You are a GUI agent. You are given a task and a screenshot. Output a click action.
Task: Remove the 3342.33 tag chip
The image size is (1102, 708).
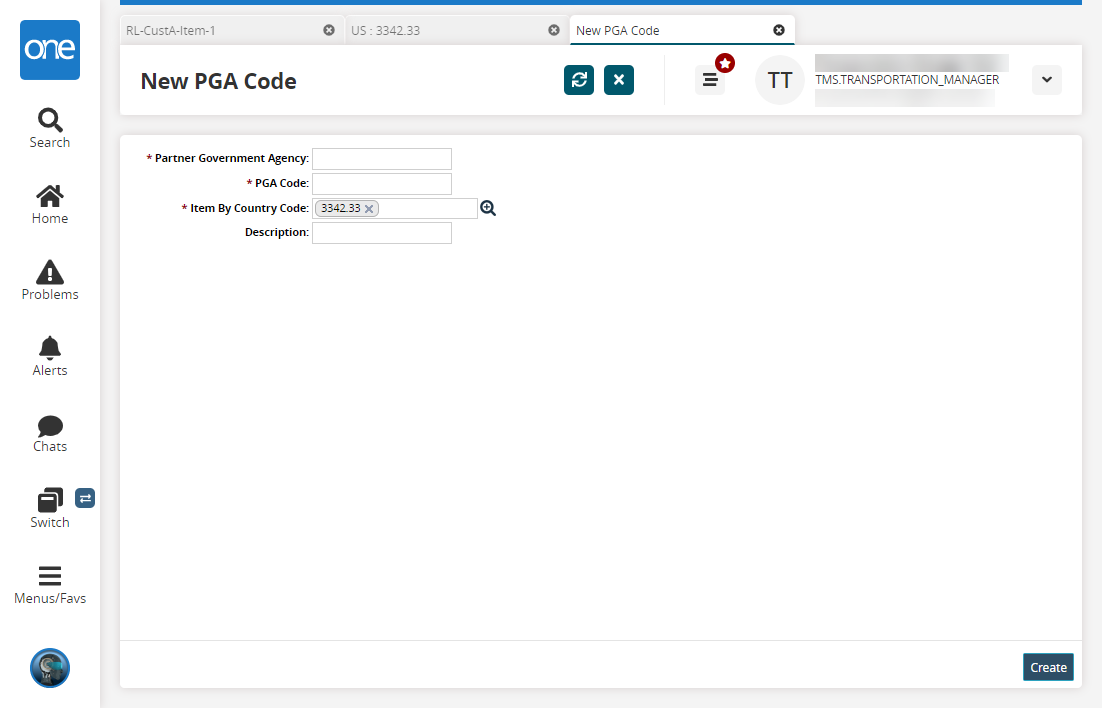369,209
